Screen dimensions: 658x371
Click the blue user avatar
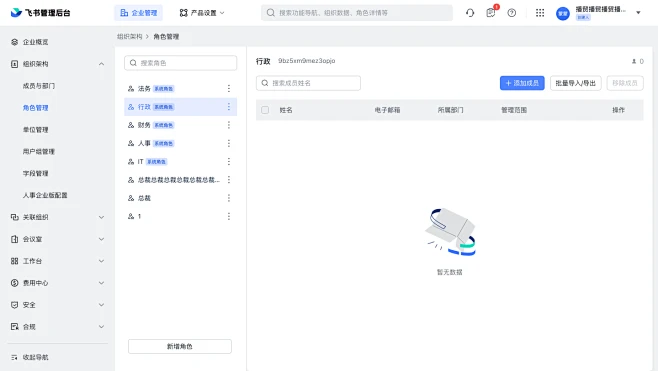(x=563, y=13)
